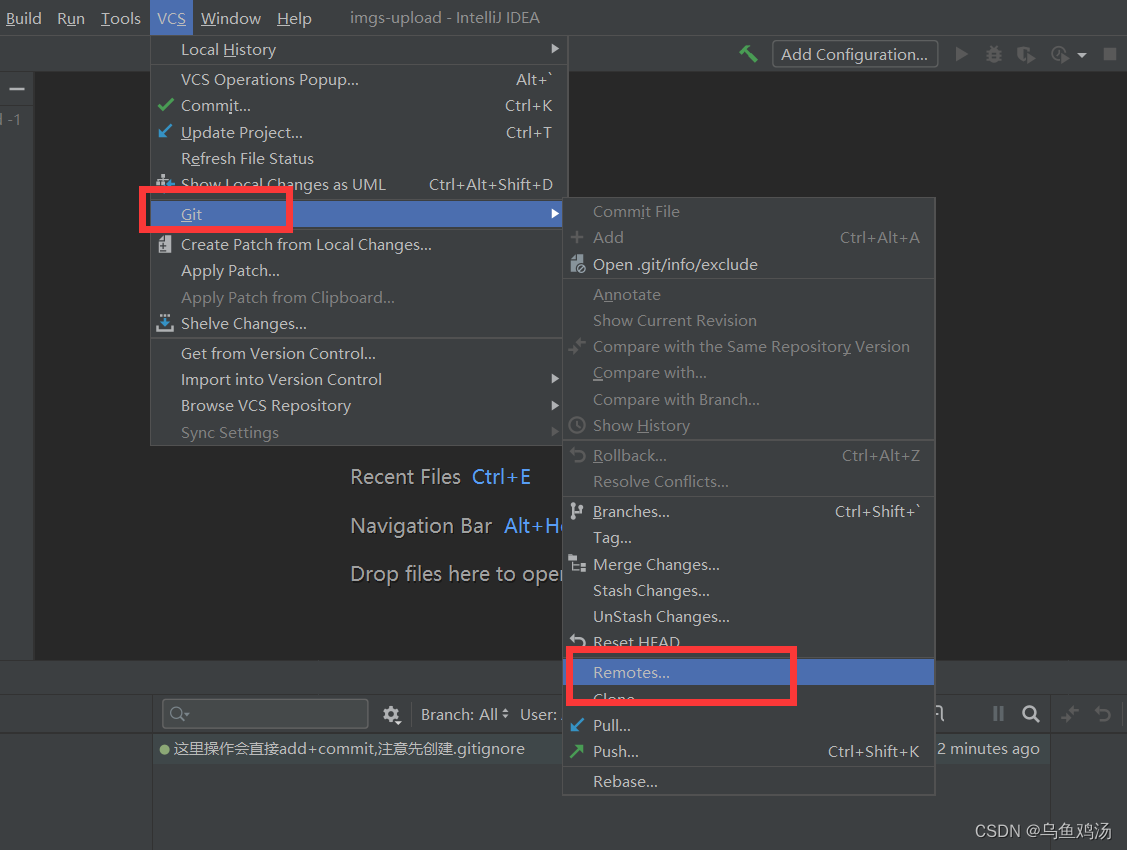Open the Build menu
This screenshot has width=1127, height=850.
pos(23,18)
